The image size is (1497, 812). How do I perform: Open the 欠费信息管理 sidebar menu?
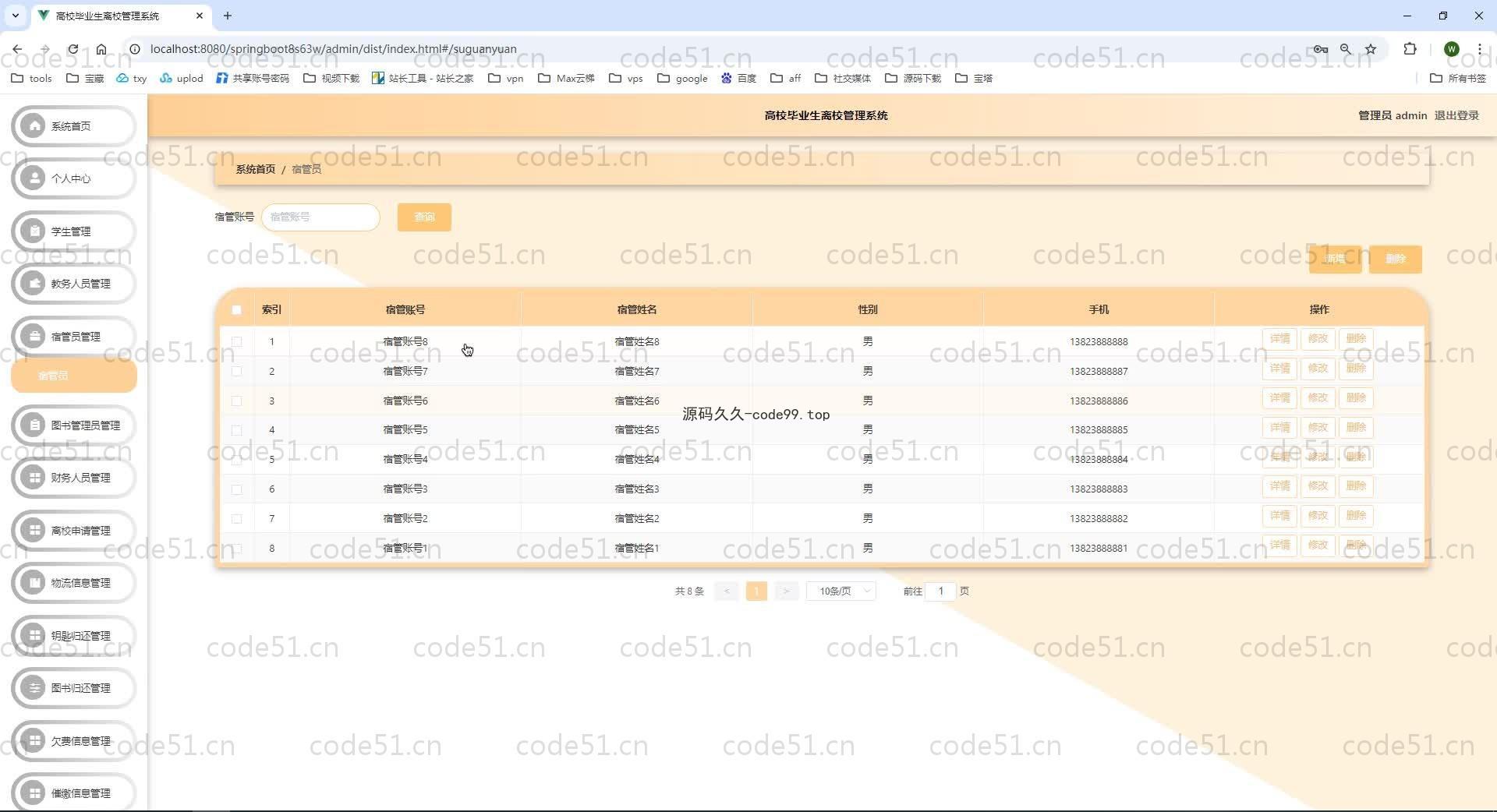point(74,741)
